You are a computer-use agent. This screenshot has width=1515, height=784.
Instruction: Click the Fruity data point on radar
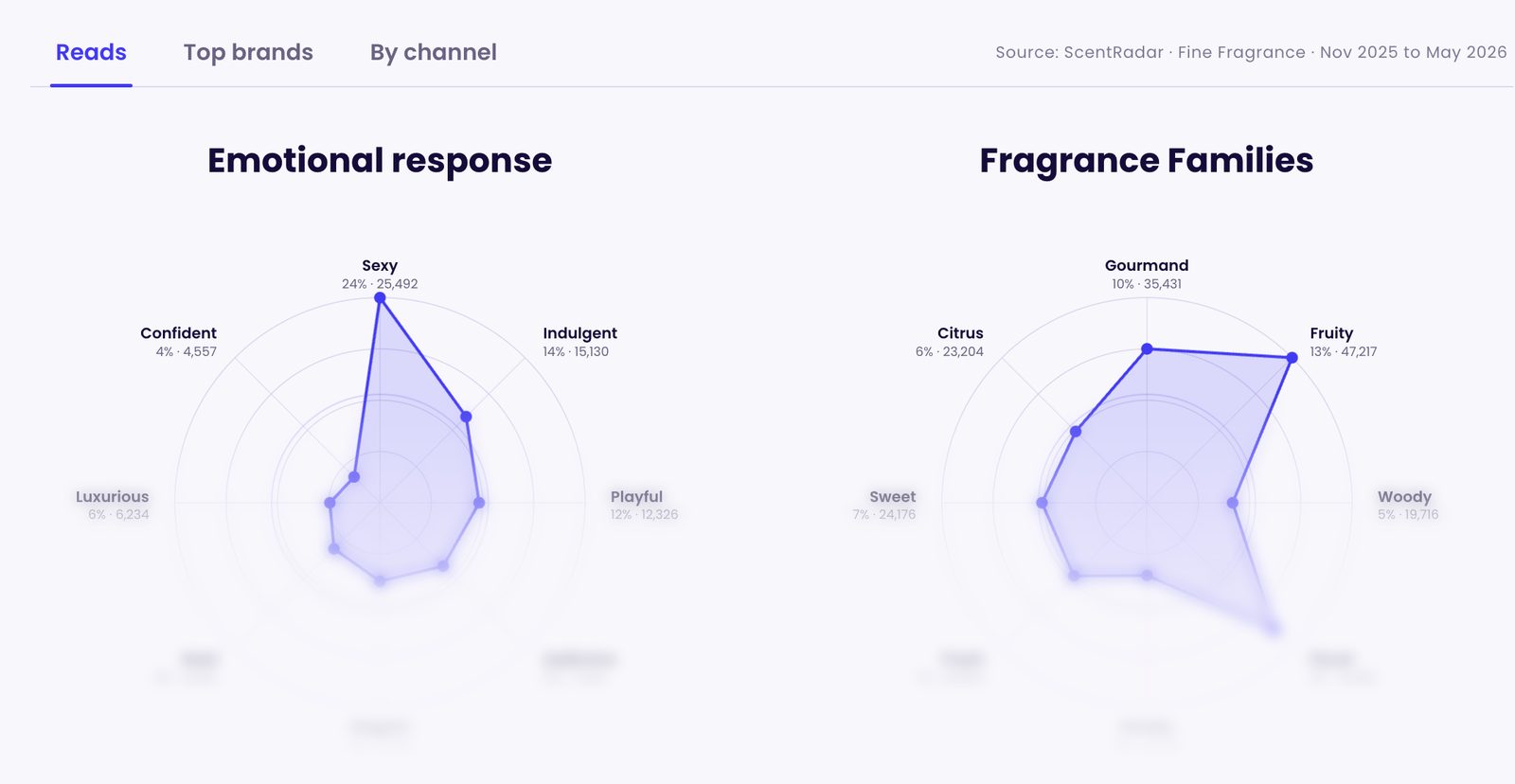click(x=1292, y=358)
